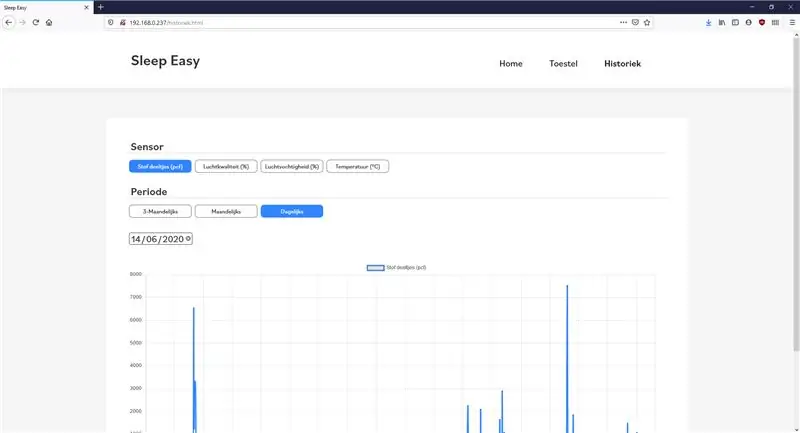The image size is (800, 433).
Task: Clear the date with the small circle icon
Action: [x=188, y=239]
